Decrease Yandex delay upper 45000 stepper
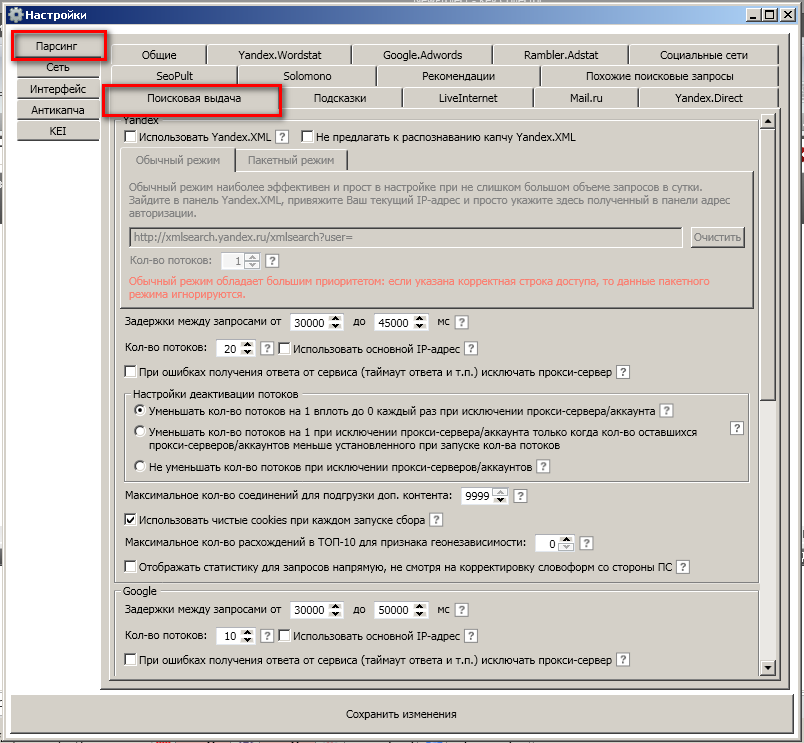The width and height of the screenshot is (804, 743). click(x=420, y=326)
